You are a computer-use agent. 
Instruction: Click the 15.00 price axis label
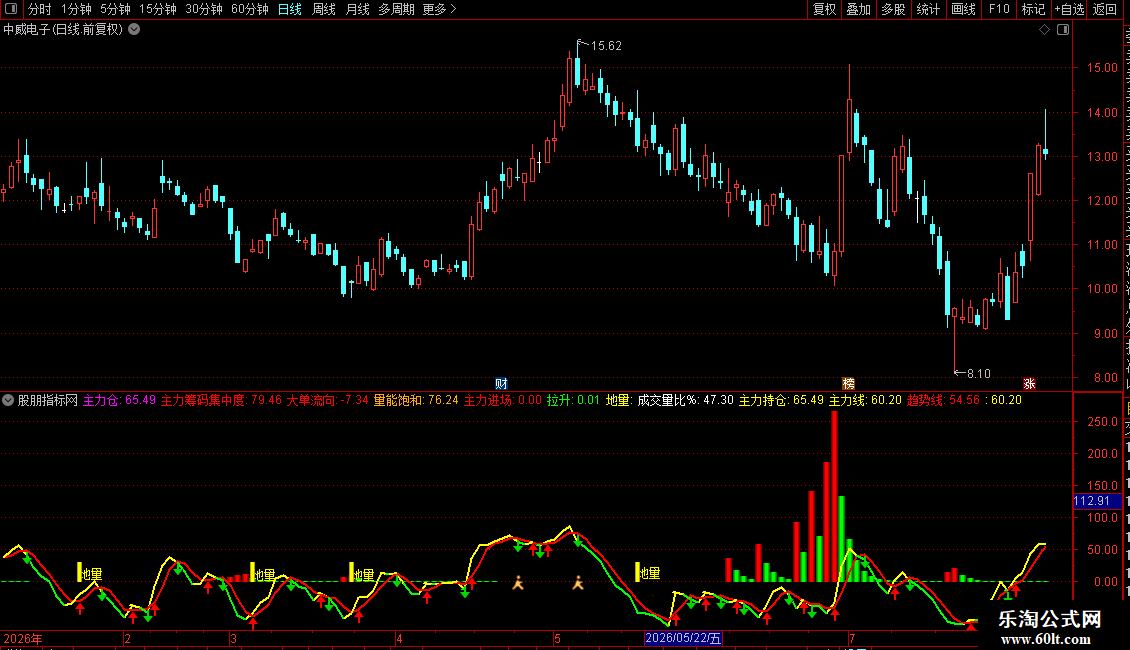[x=1102, y=68]
